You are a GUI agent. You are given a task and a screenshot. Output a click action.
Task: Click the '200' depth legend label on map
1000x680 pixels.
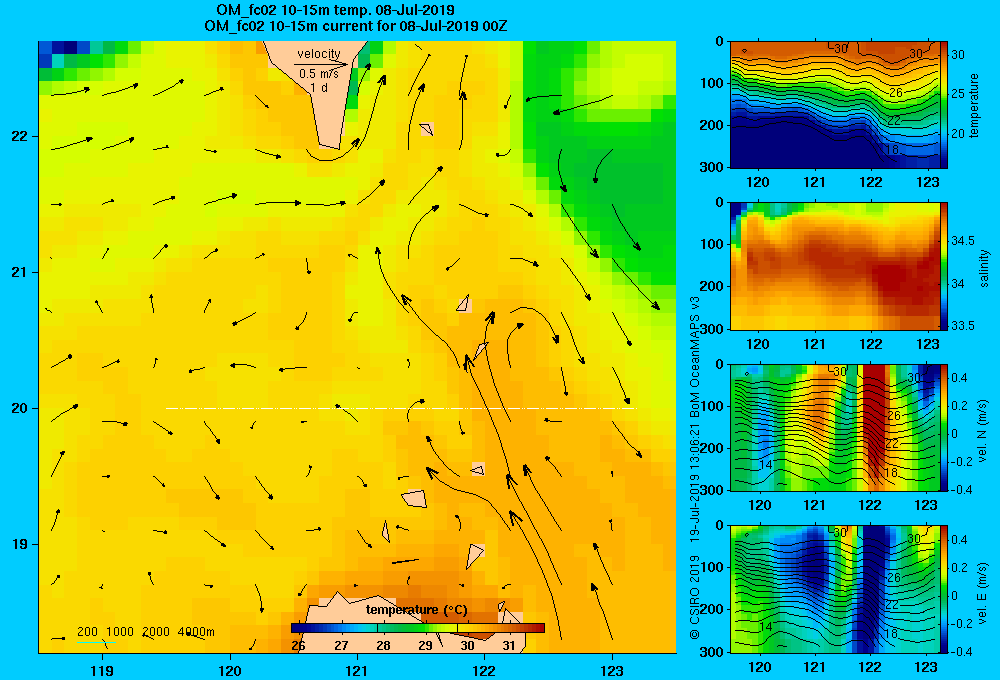87,632
